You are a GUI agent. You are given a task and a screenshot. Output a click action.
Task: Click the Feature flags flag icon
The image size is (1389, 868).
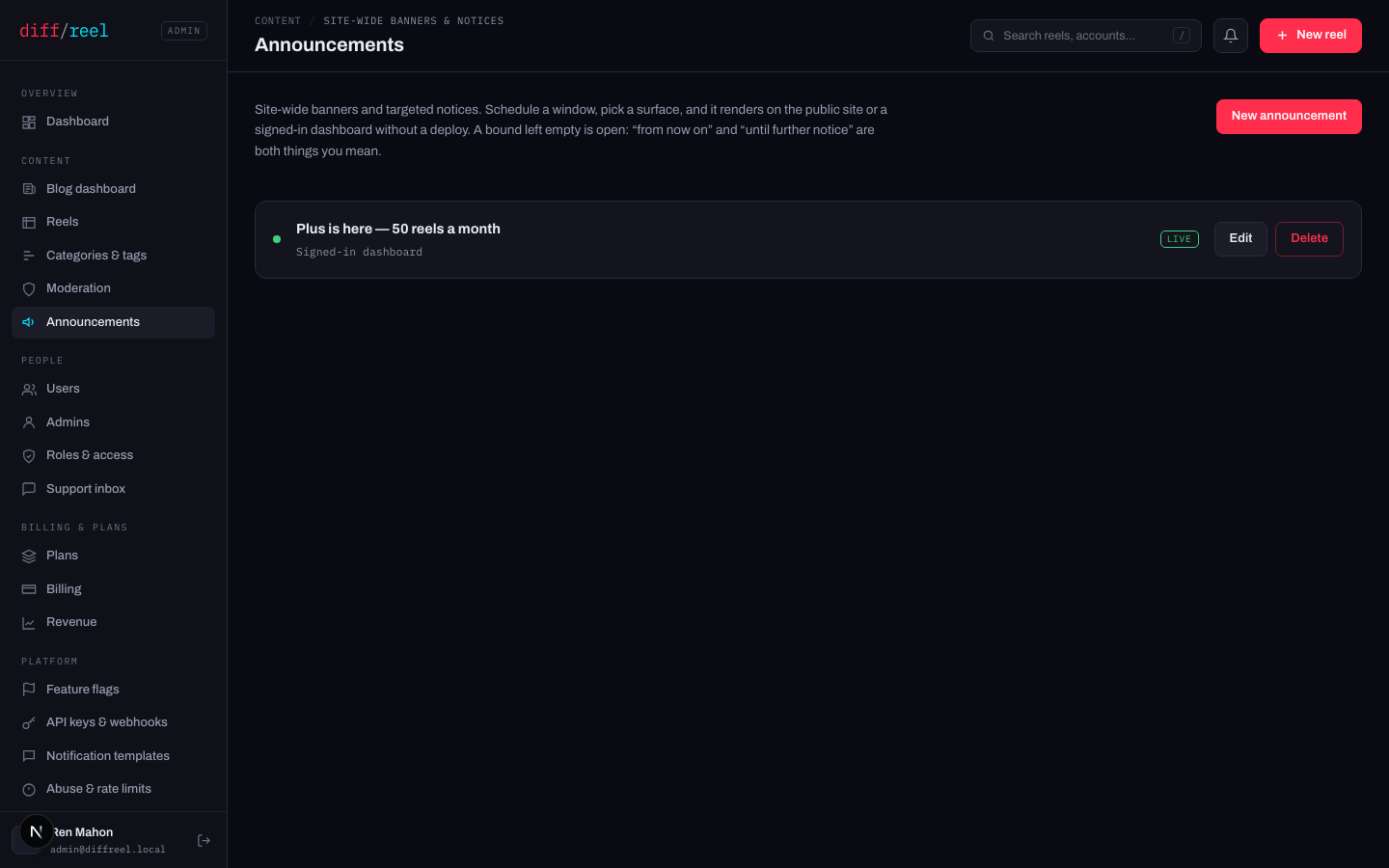(x=29, y=690)
